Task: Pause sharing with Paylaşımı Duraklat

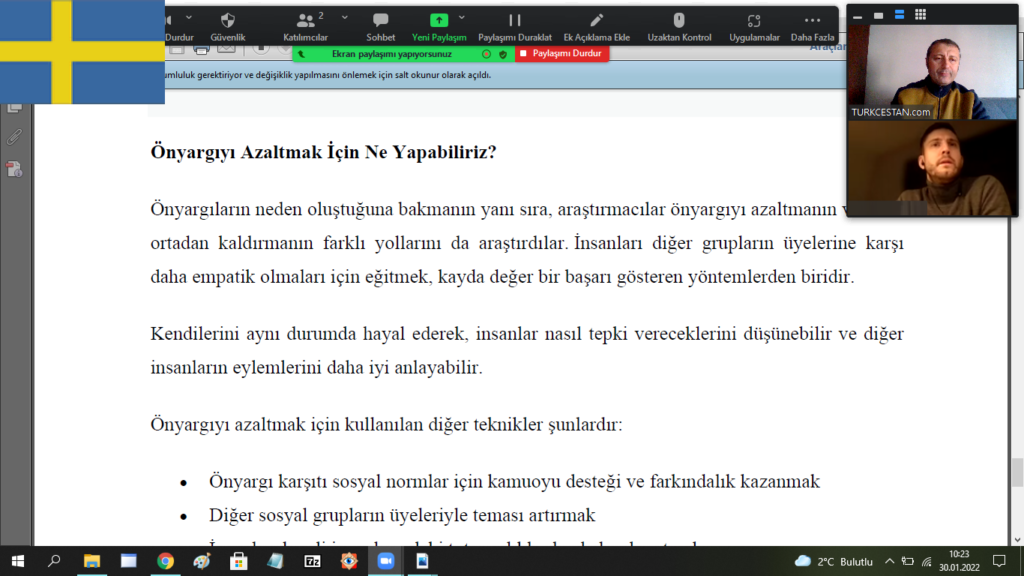Action: pos(515,27)
